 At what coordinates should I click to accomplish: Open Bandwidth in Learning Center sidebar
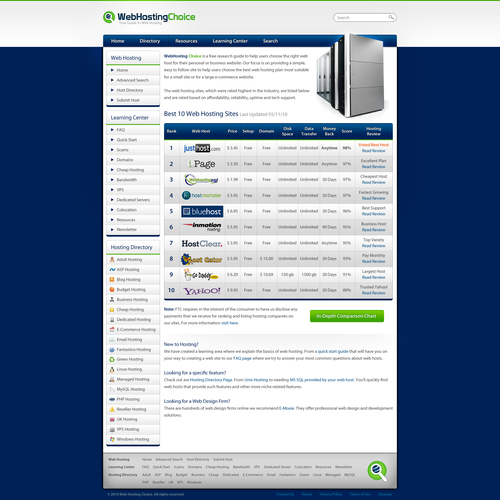point(127,180)
